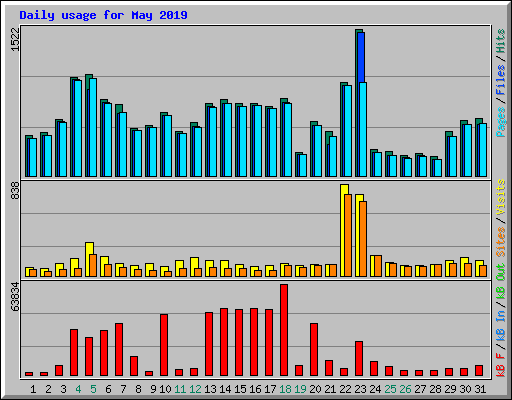Click the cyan pages bar for day 18
512x400 pixels.
288,140
